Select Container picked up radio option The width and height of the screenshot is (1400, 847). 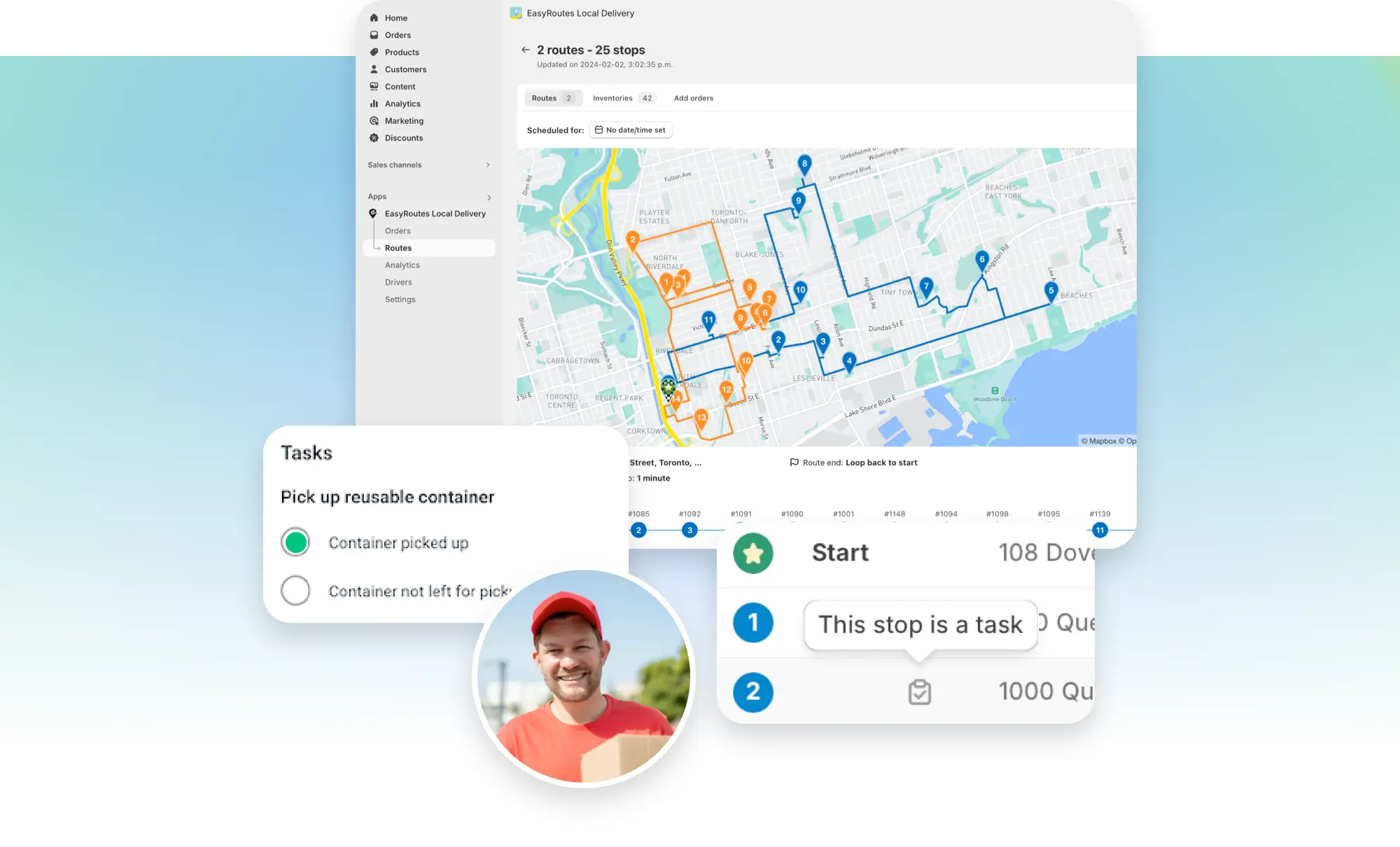[x=295, y=542]
